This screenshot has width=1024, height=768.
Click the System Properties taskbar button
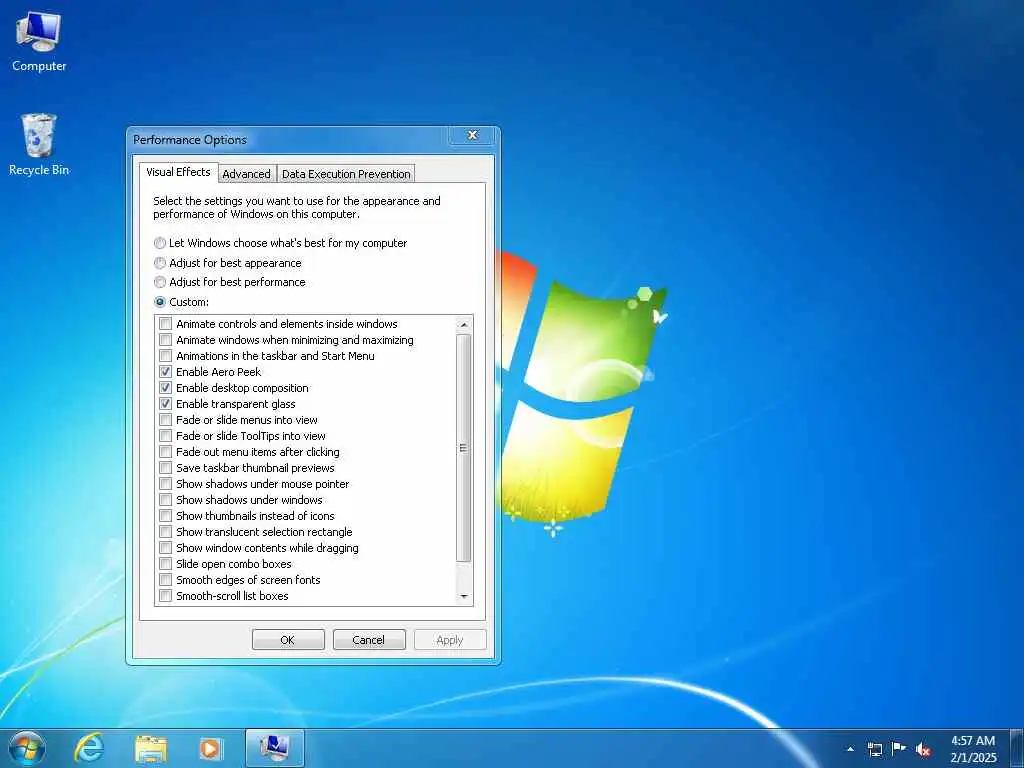pyautogui.click(x=275, y=748)
